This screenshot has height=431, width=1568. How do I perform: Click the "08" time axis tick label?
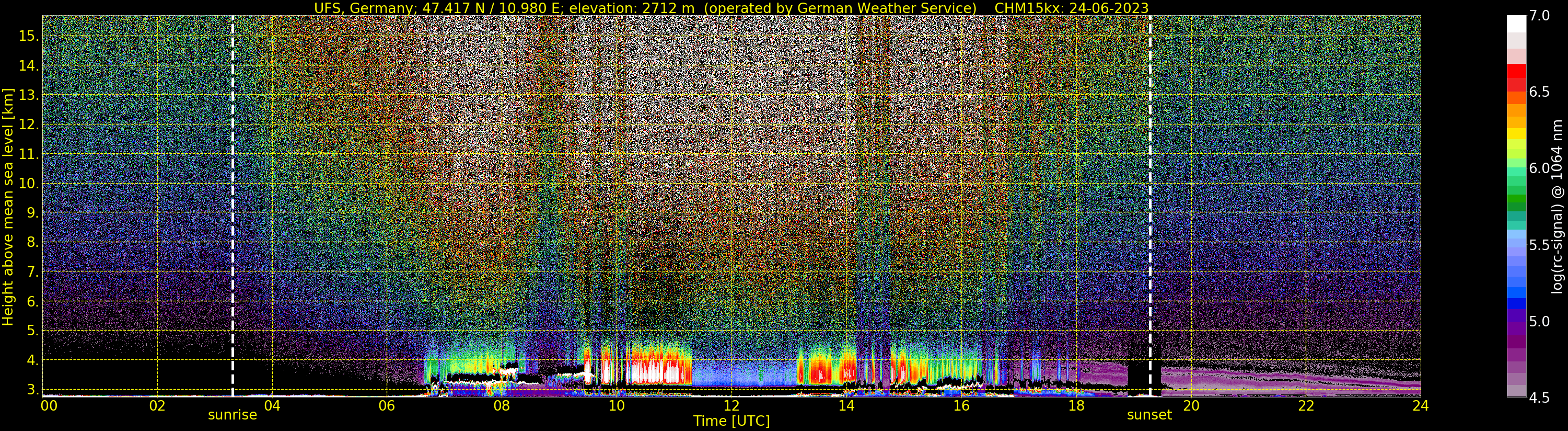coord(502,406)
